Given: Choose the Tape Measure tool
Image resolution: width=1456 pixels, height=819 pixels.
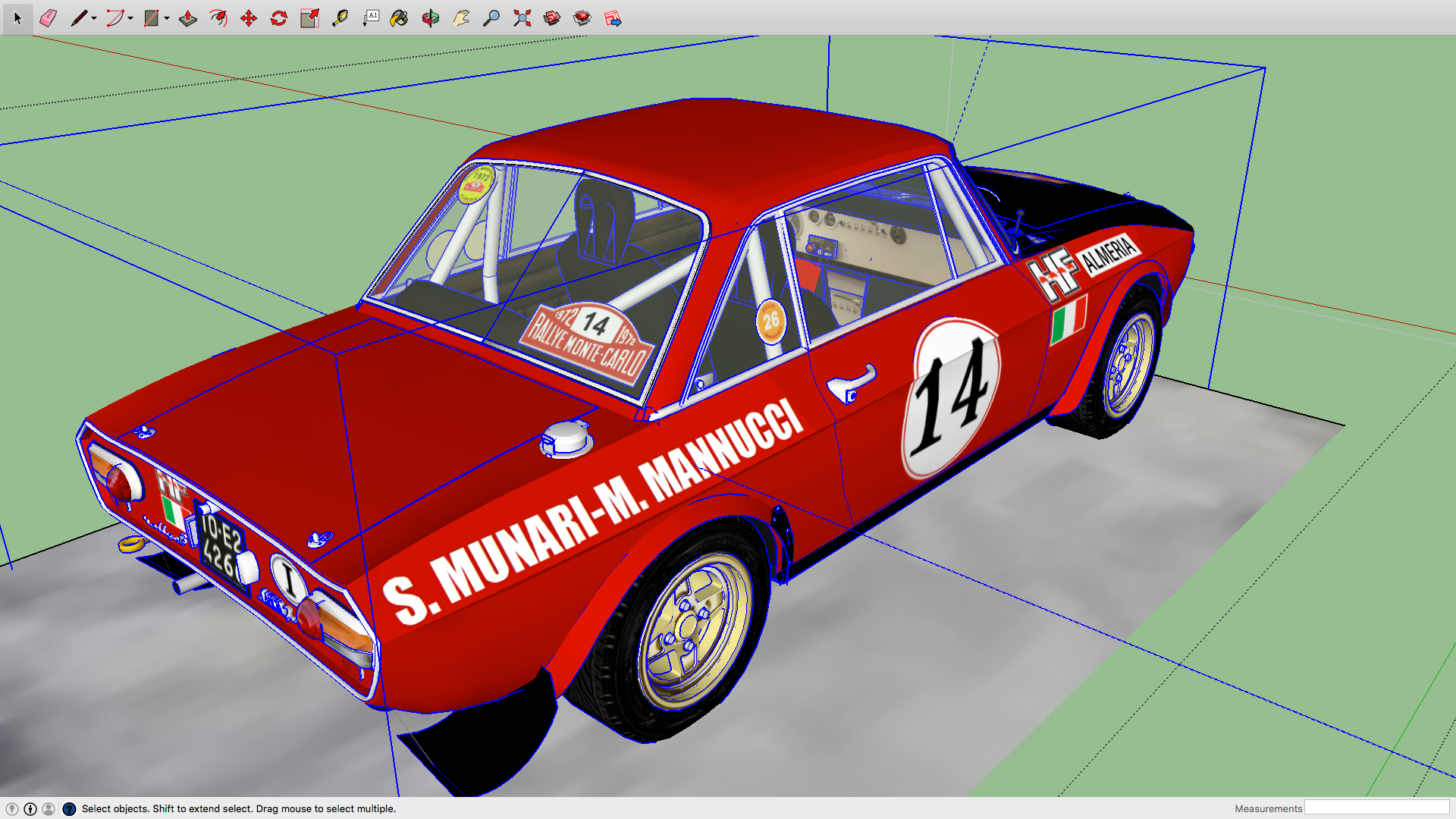Looking at the screenshot, I should click(340, 18).
